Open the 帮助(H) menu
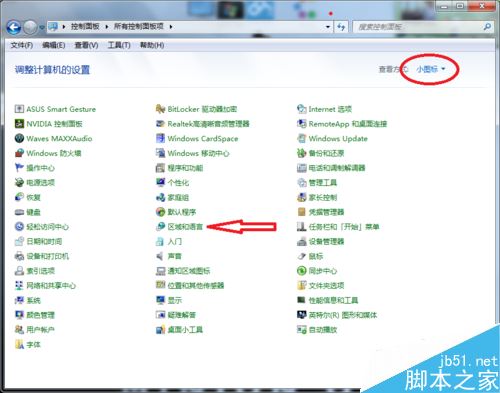Viewport: 500px width, 393px height. click(152, 45)
